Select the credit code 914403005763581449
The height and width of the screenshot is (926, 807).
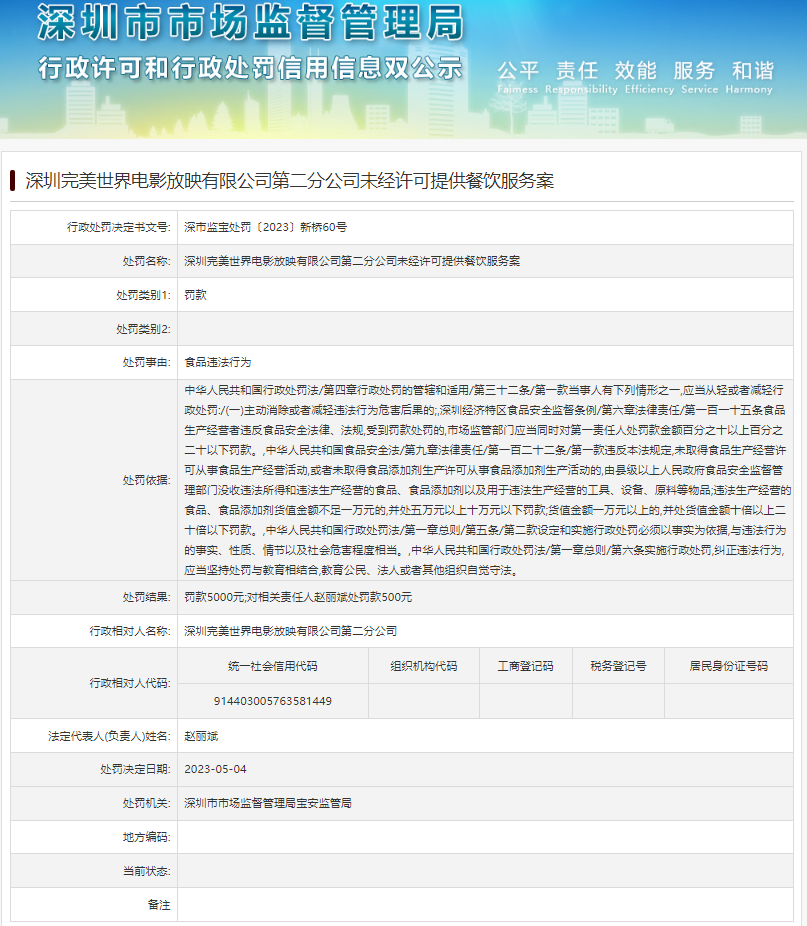coord(272,701)
